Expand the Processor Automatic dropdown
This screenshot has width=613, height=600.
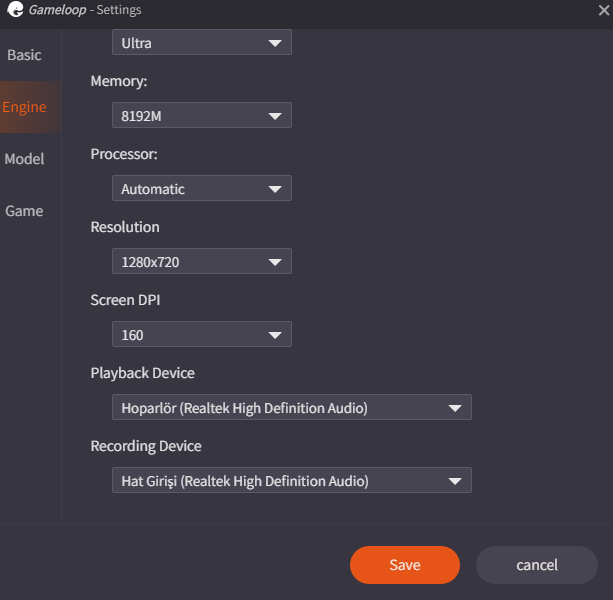(x=201, y=189)
